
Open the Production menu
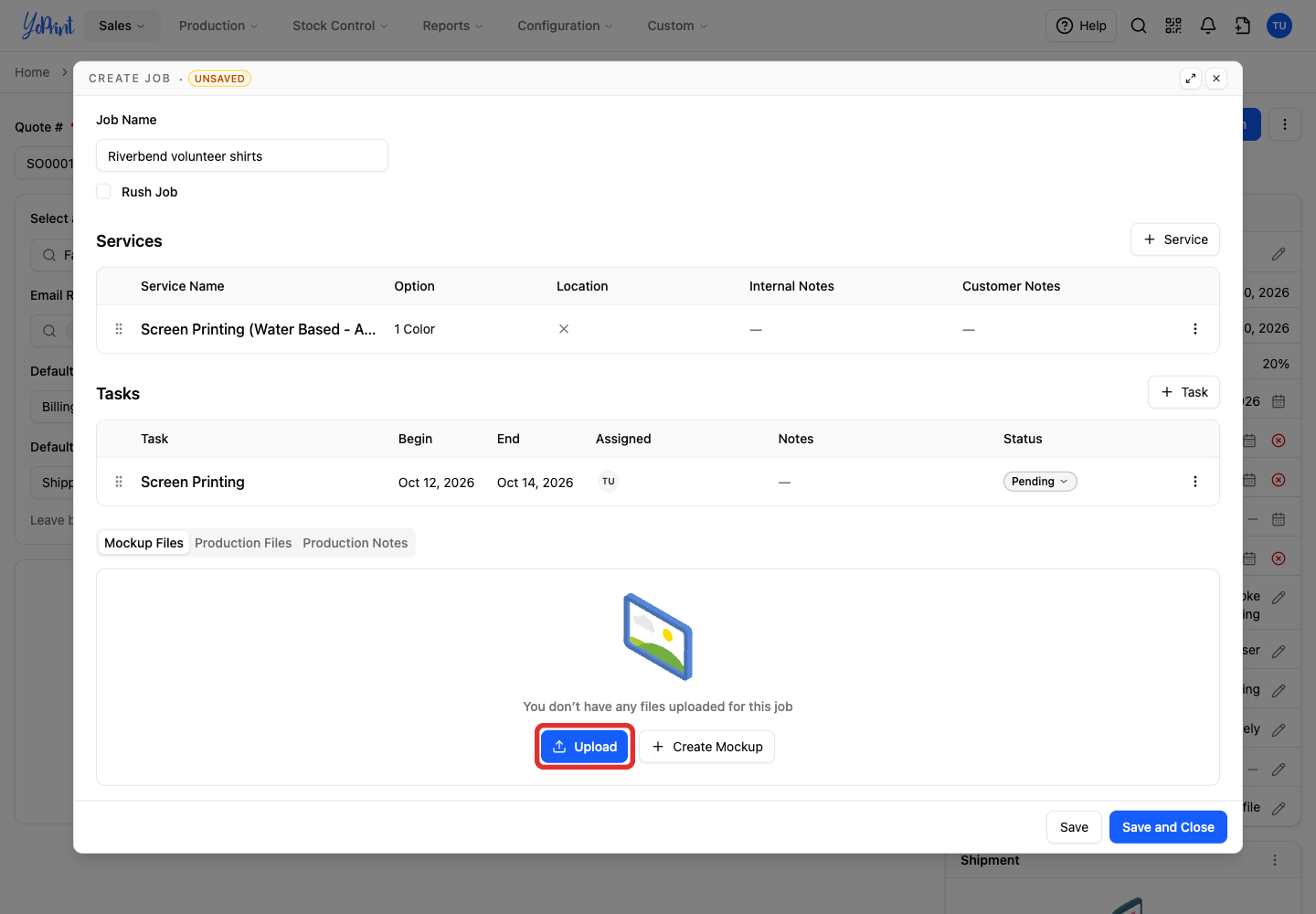[218, 26]
